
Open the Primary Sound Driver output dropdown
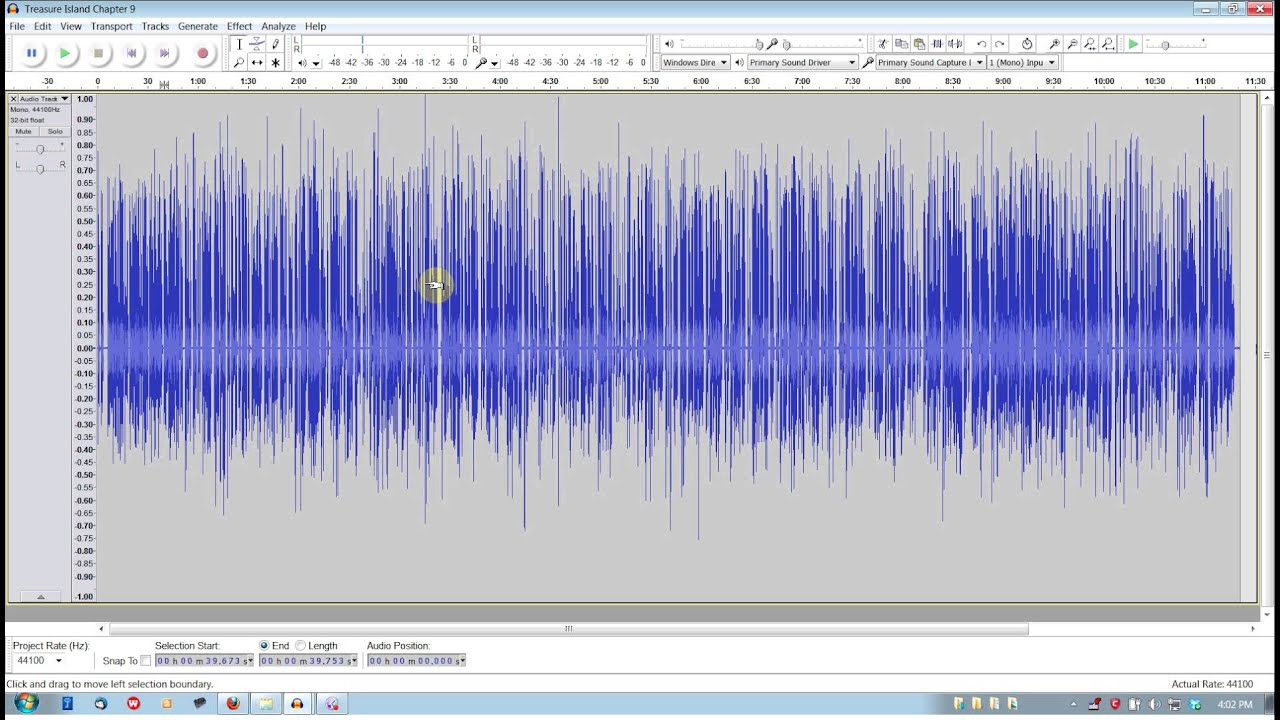pos(802,62)
